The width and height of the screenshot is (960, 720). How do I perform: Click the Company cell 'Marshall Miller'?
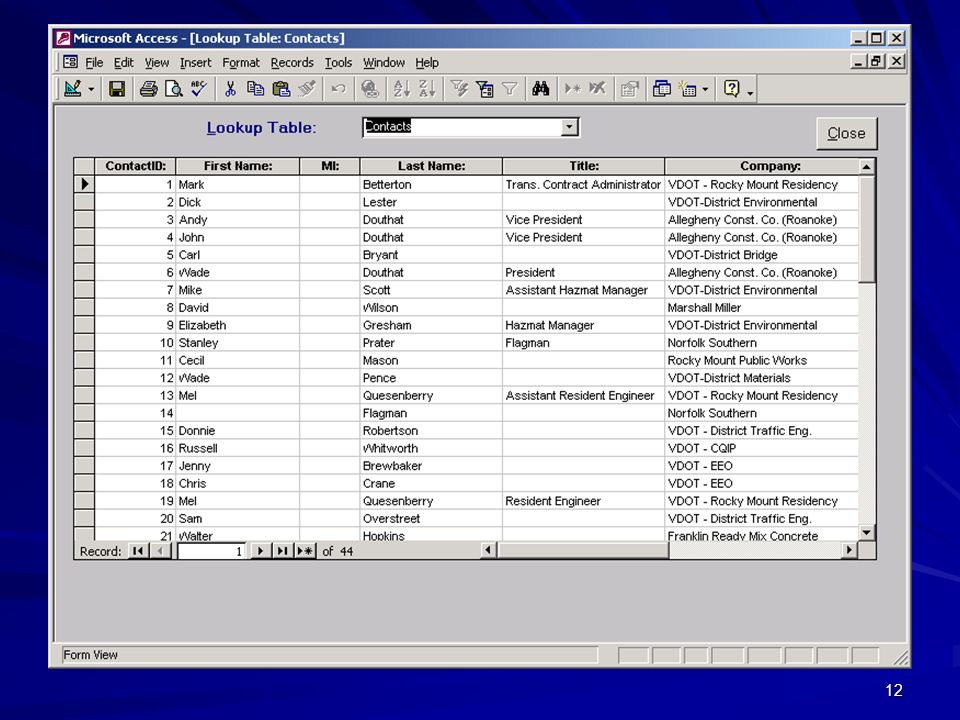point(762,307)
